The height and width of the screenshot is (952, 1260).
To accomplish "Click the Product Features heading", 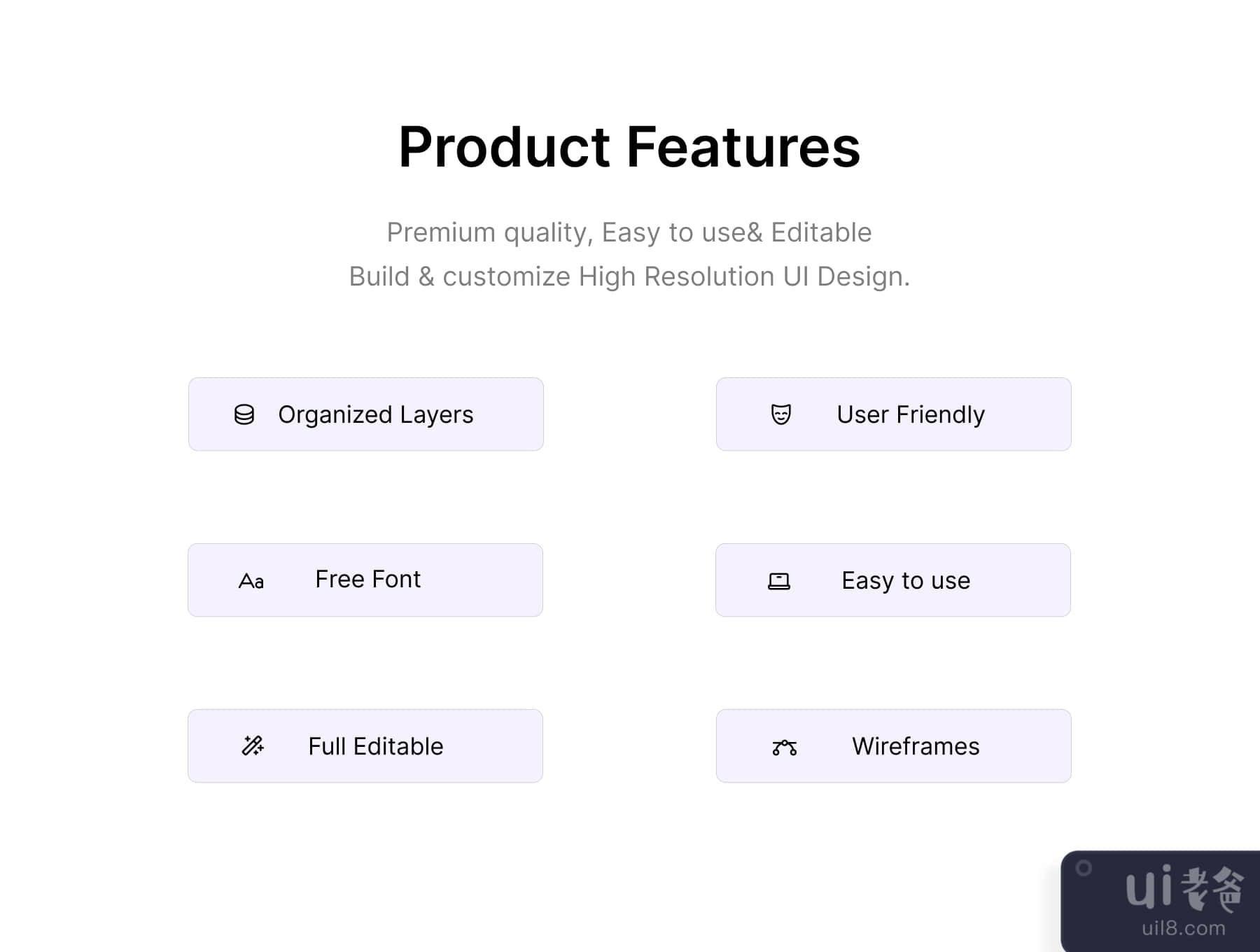I will 629,147.
